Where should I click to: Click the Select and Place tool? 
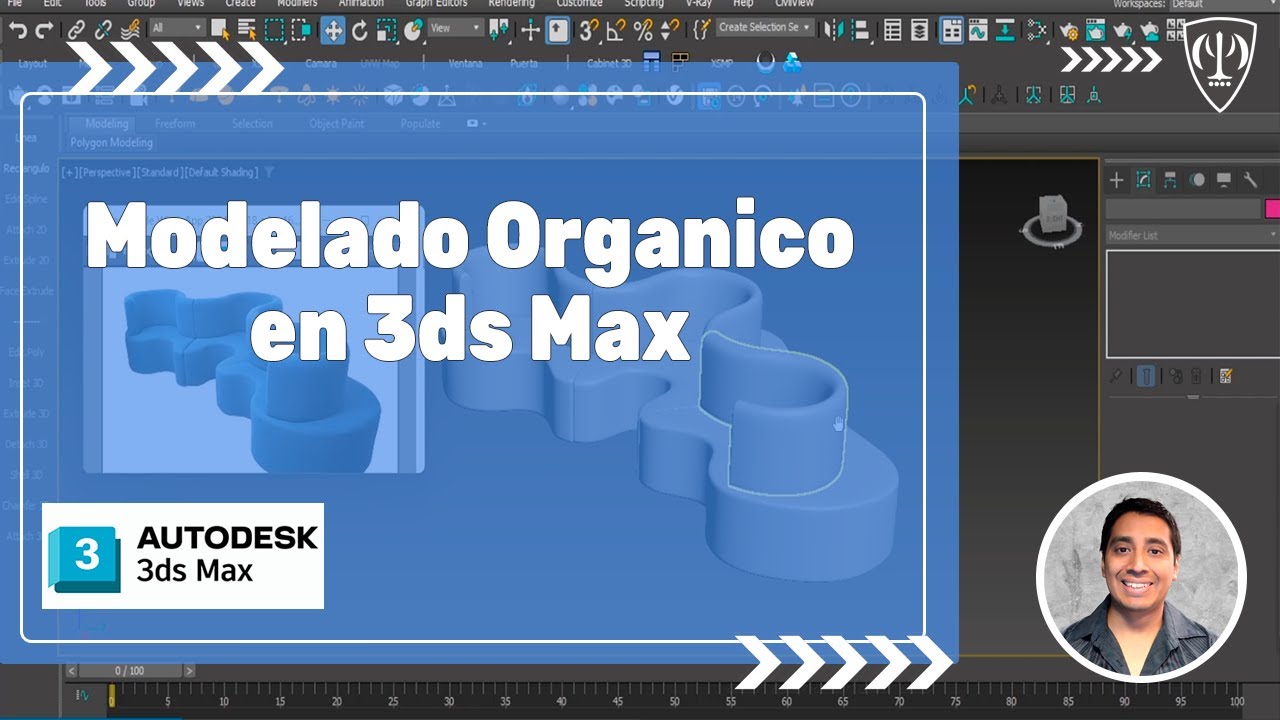[x=413, y=30]
